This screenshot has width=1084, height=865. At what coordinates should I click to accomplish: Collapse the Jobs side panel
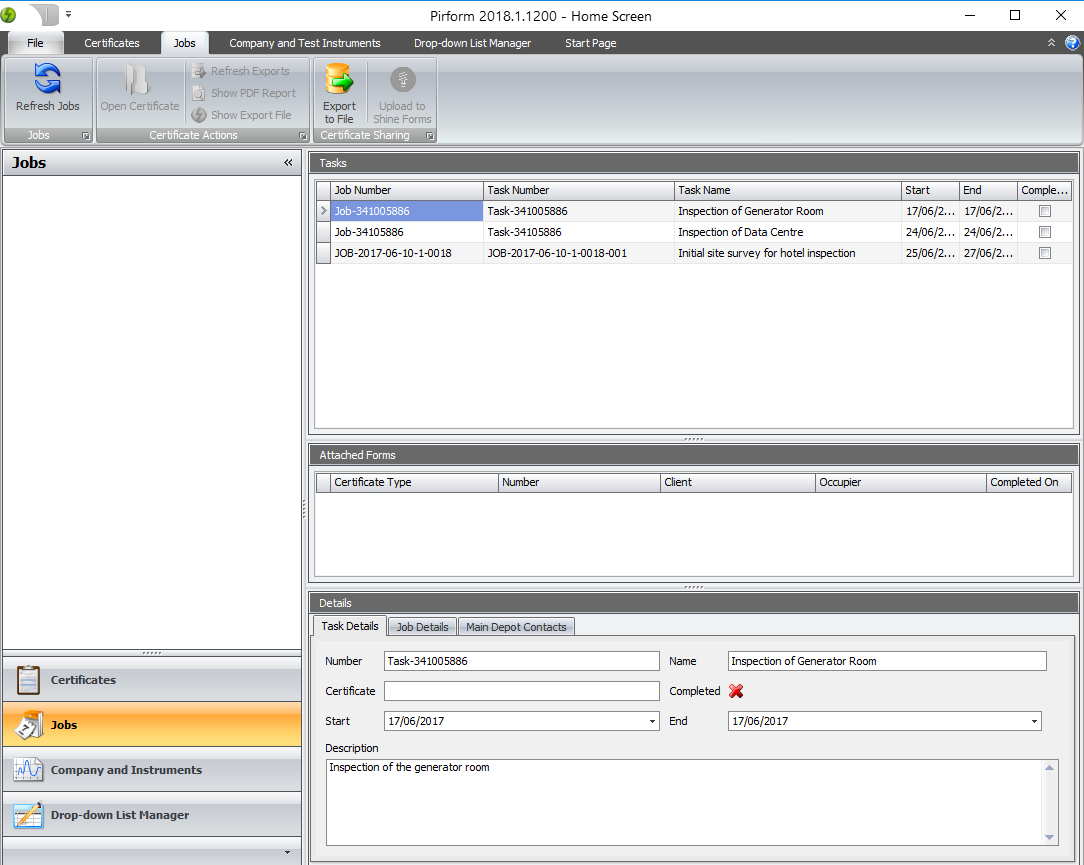pos(288,162)
